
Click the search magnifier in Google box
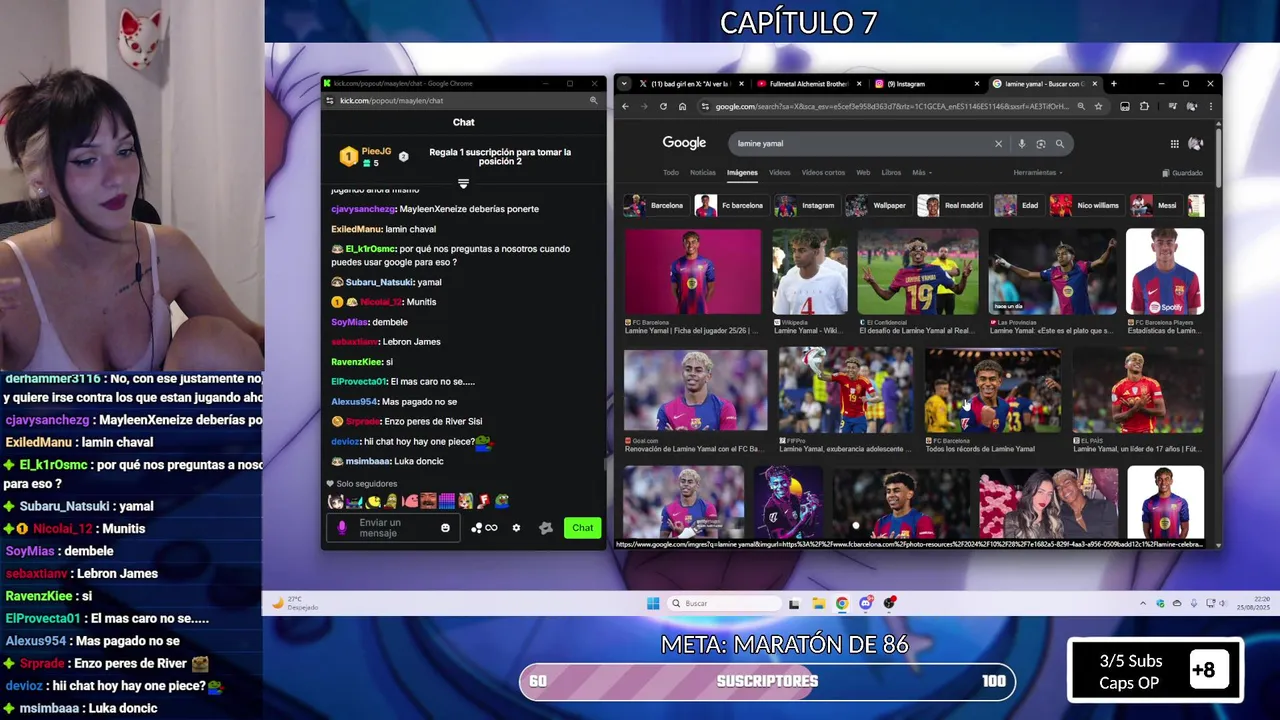(1060, 143)
